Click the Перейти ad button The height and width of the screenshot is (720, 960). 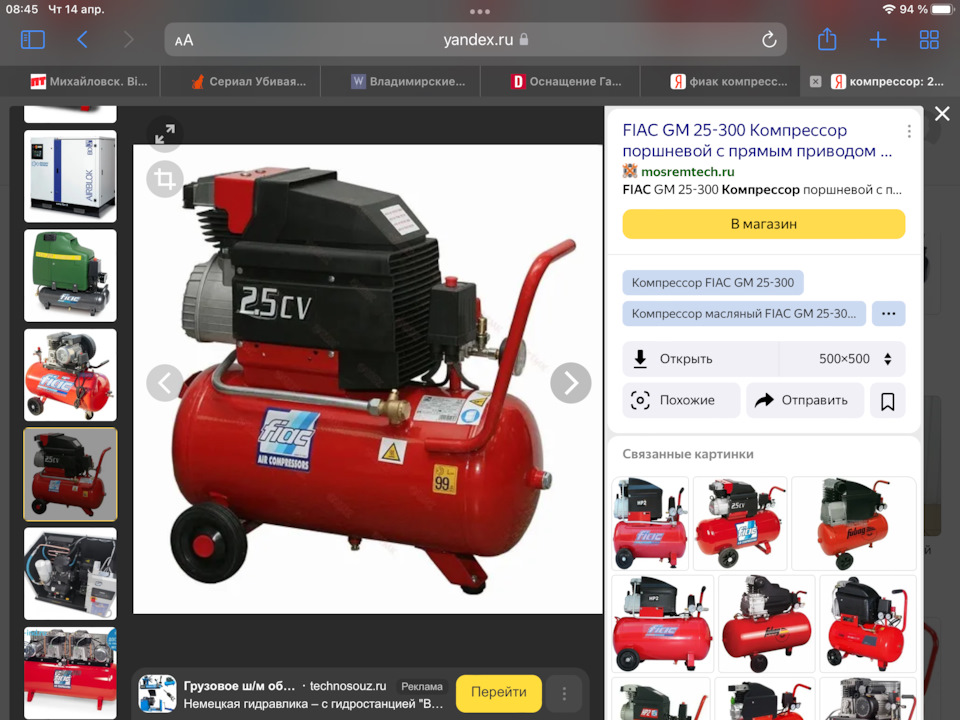click(498, 692)
